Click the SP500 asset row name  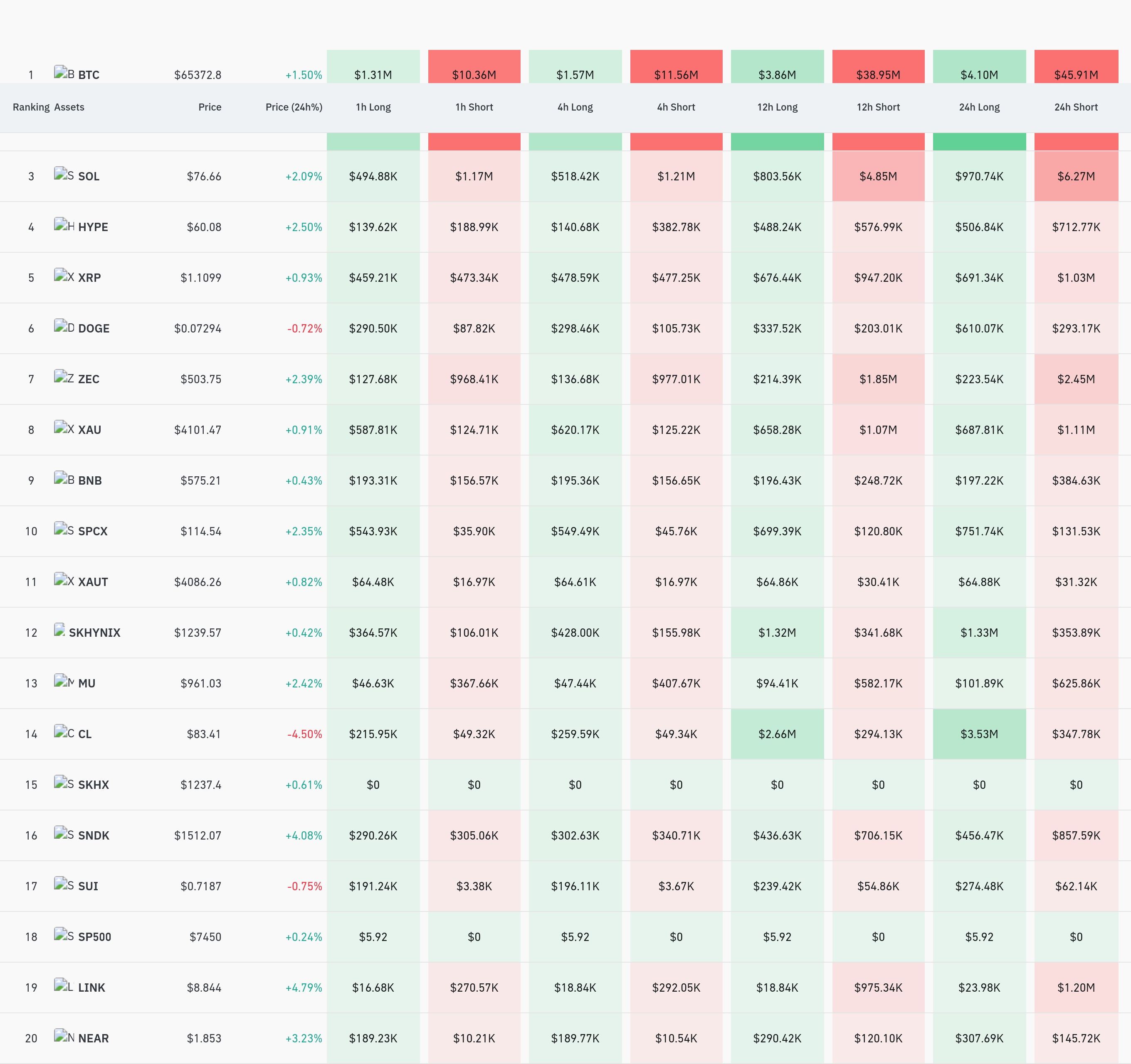coord(94,937)
